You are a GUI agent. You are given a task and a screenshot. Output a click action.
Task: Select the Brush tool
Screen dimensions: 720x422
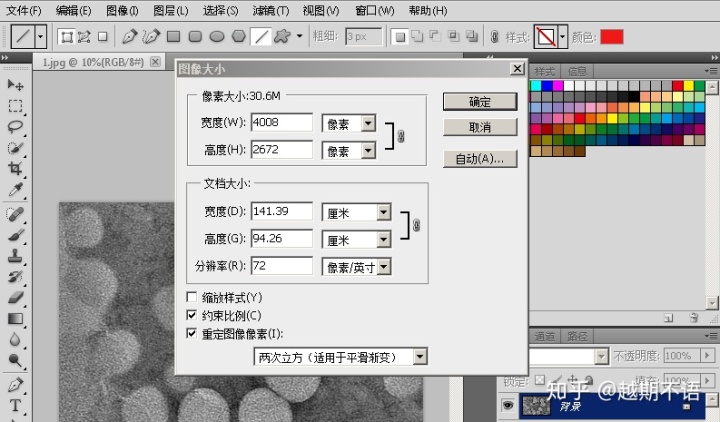(15, 236)
